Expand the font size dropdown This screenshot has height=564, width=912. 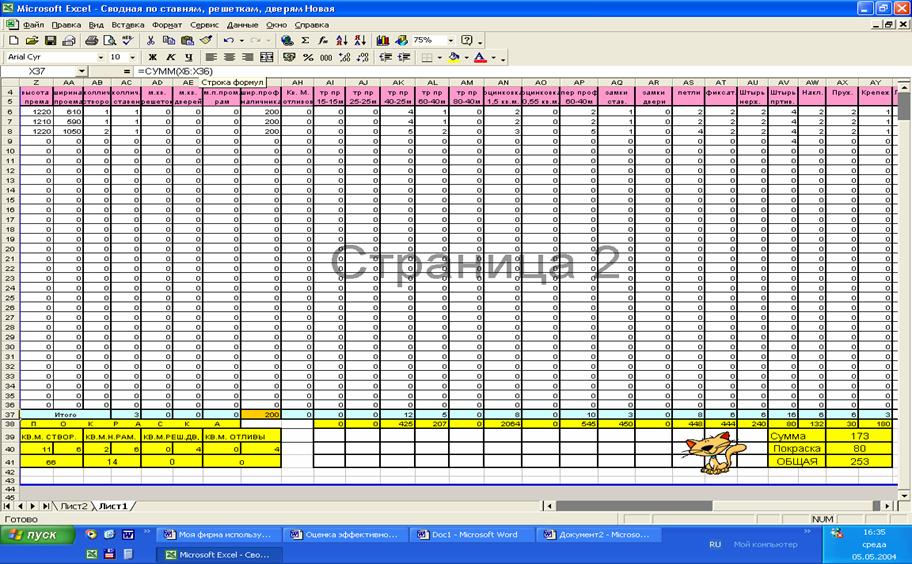coord(134,58)
